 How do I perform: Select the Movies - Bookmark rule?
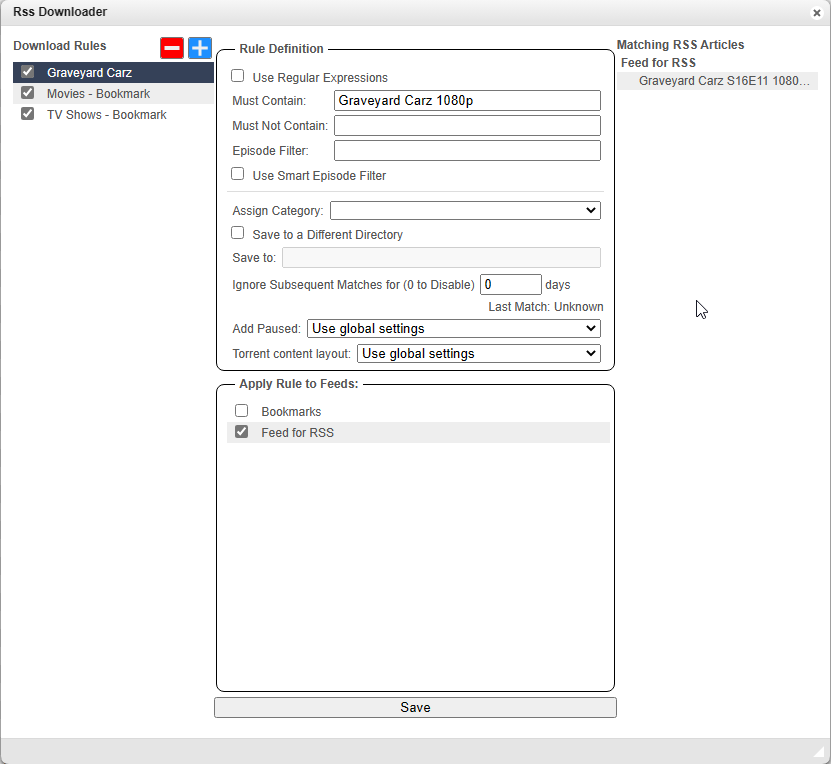coord(98,94)
